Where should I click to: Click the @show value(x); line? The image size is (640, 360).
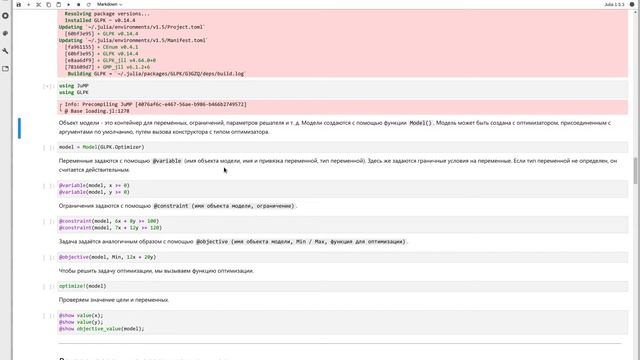81,315
